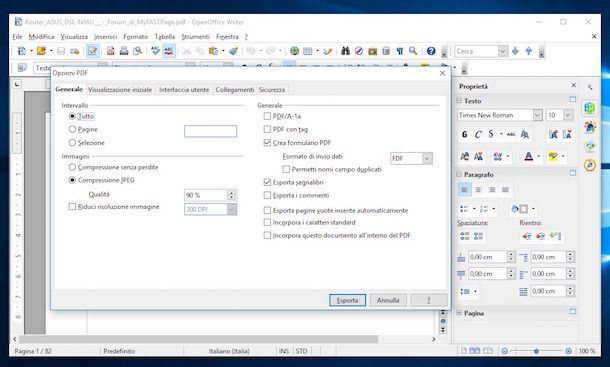The width and height of the screenshot is (610, 367).
Task: Check Incorpora i caratteri standard
Action: pos(267,222)
